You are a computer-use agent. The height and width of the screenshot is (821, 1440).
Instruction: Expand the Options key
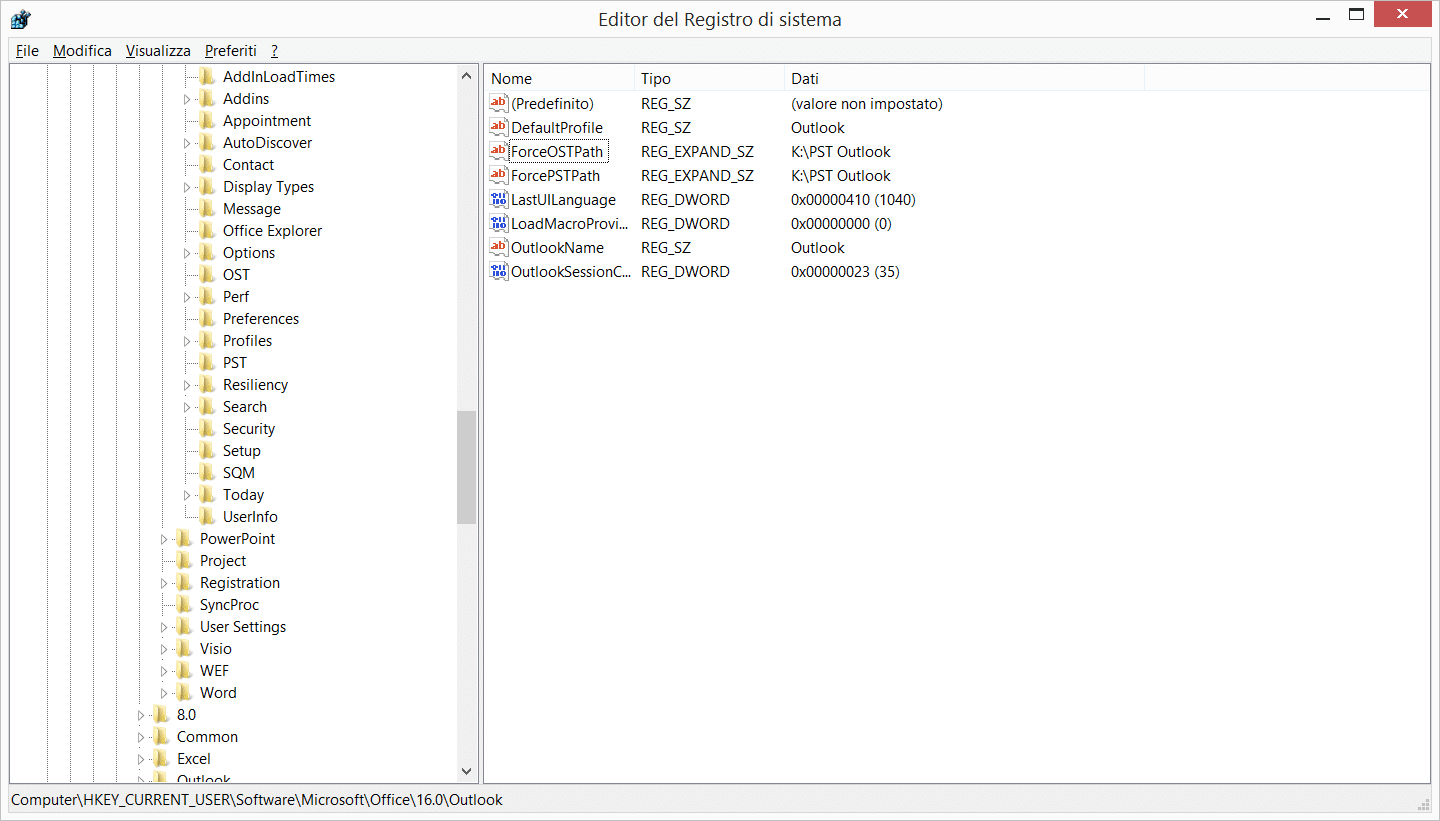pos(187,253)
